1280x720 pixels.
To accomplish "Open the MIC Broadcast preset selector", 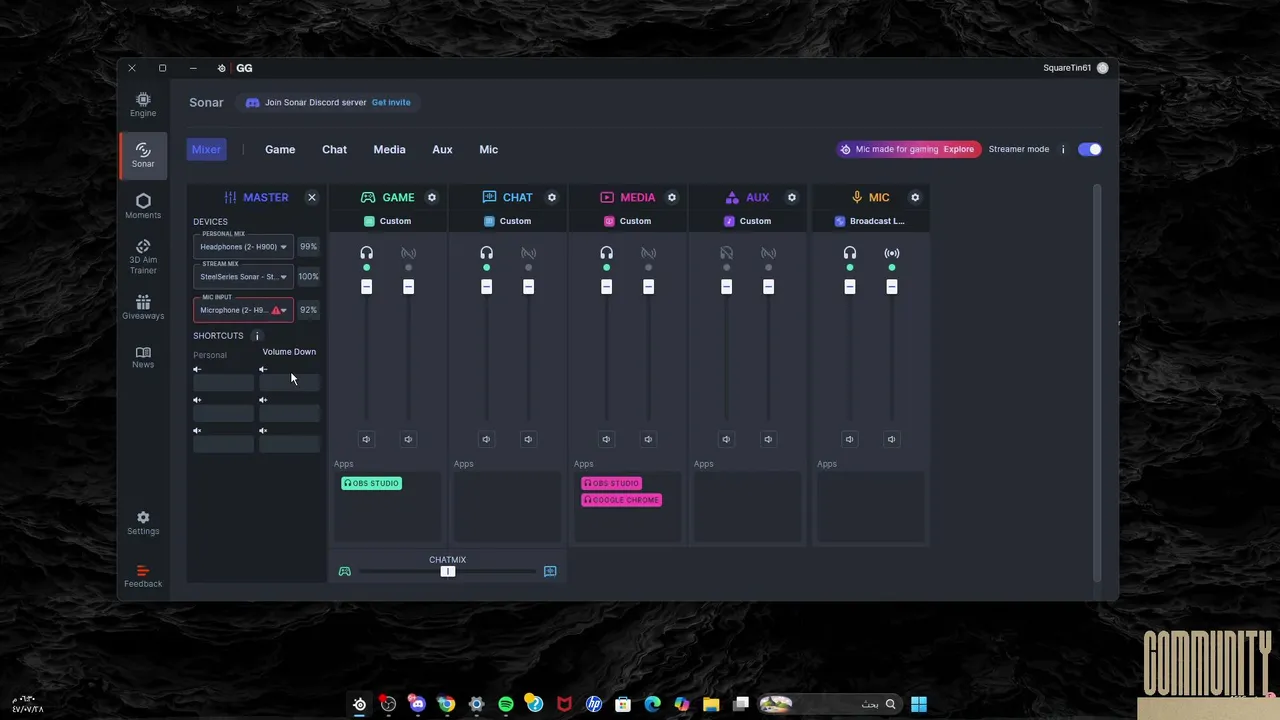I will point(871,221).
